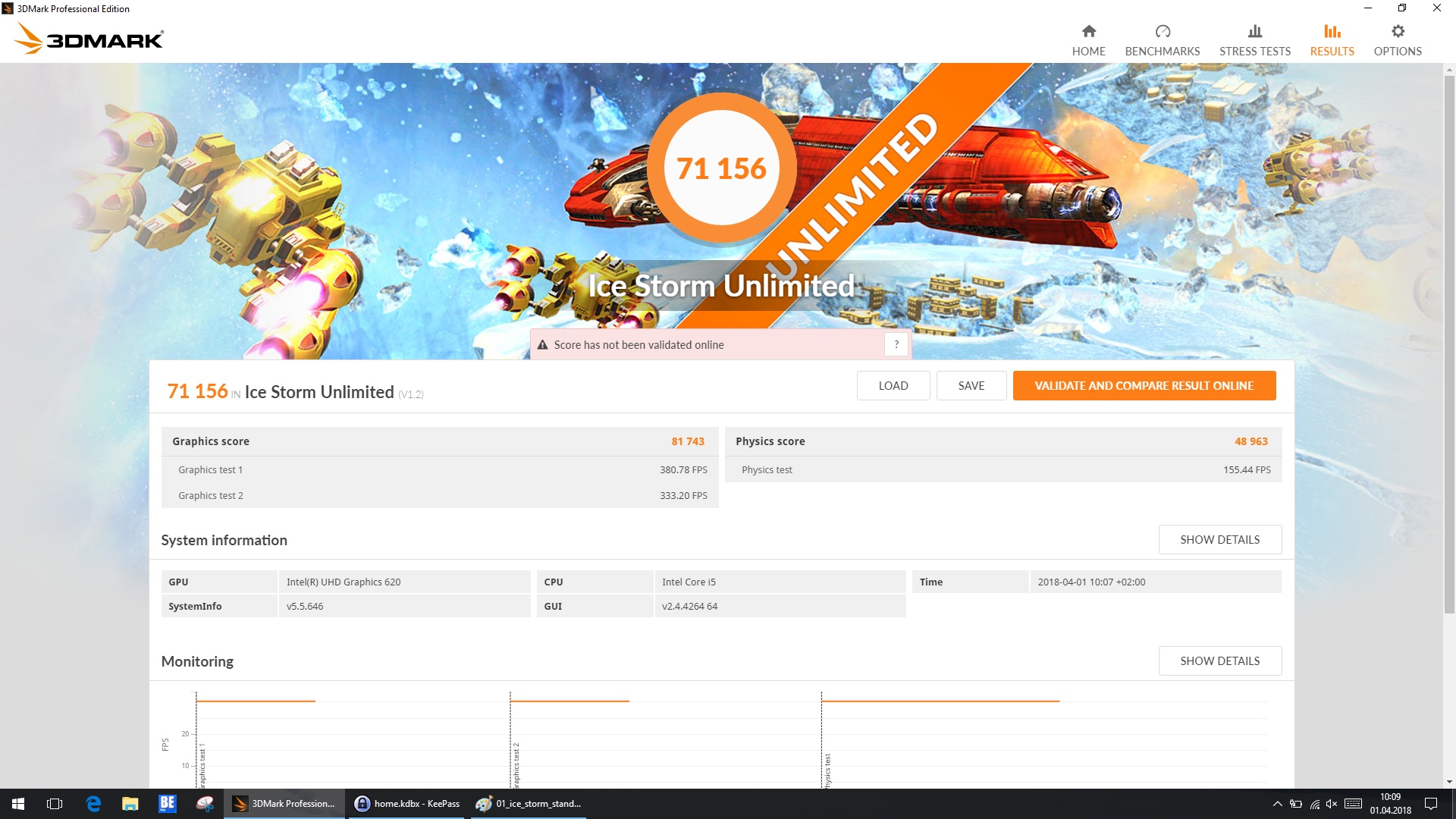The image size is (1456, 819).
Task: Show details for Monitoring section
Action: tap(1219, 661)
